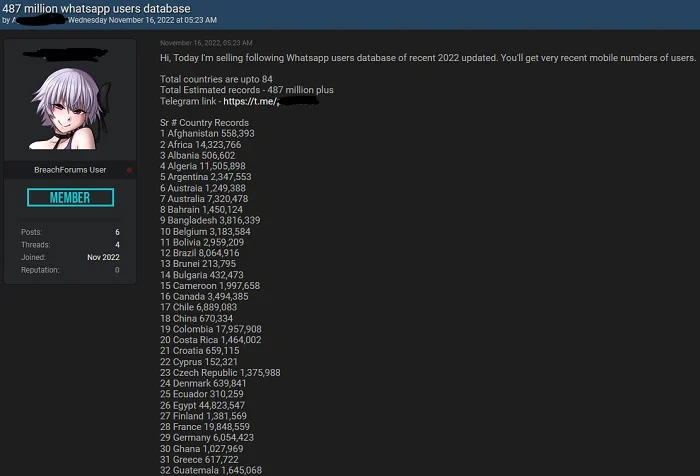The image size is (700, 476).
Task: Click the 'Guatemala 1,645,068' list entry
Action: click(211, 470)
